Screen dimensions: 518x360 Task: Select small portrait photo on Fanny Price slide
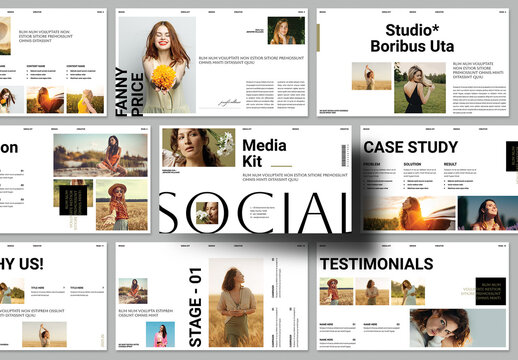(x=286, y=31)
